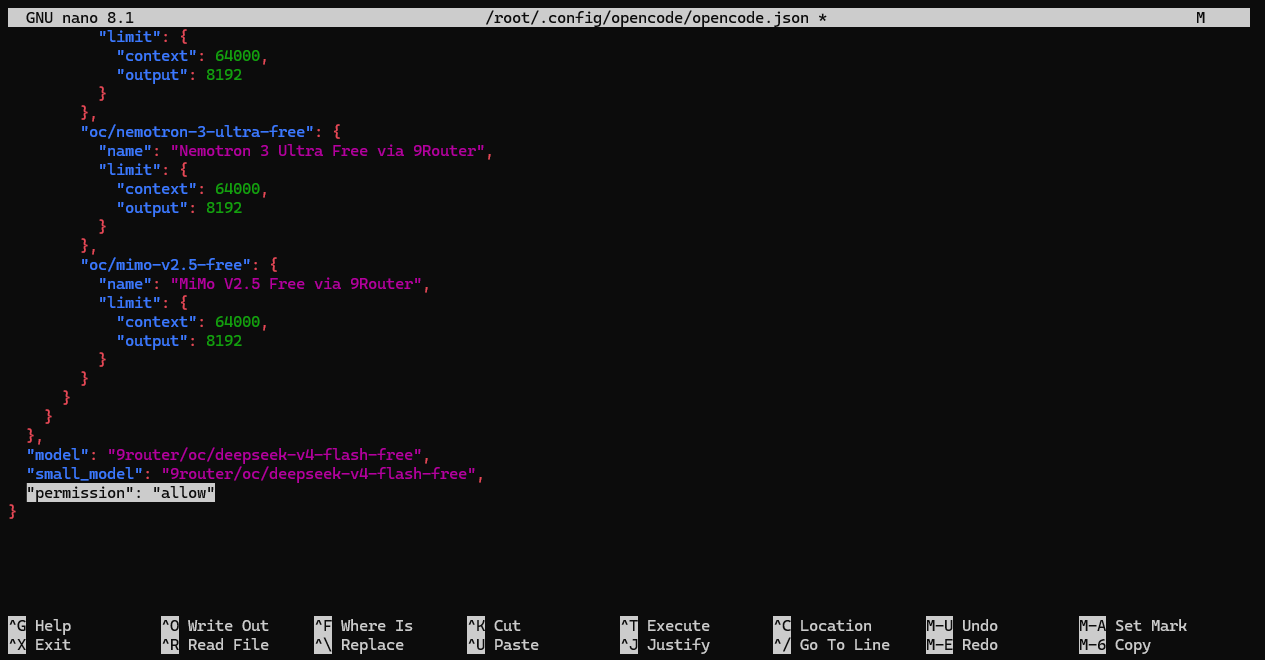Screen dimensions: 1265x660
Task: Click the final closing brace on the last line
Action: point(13,512)
